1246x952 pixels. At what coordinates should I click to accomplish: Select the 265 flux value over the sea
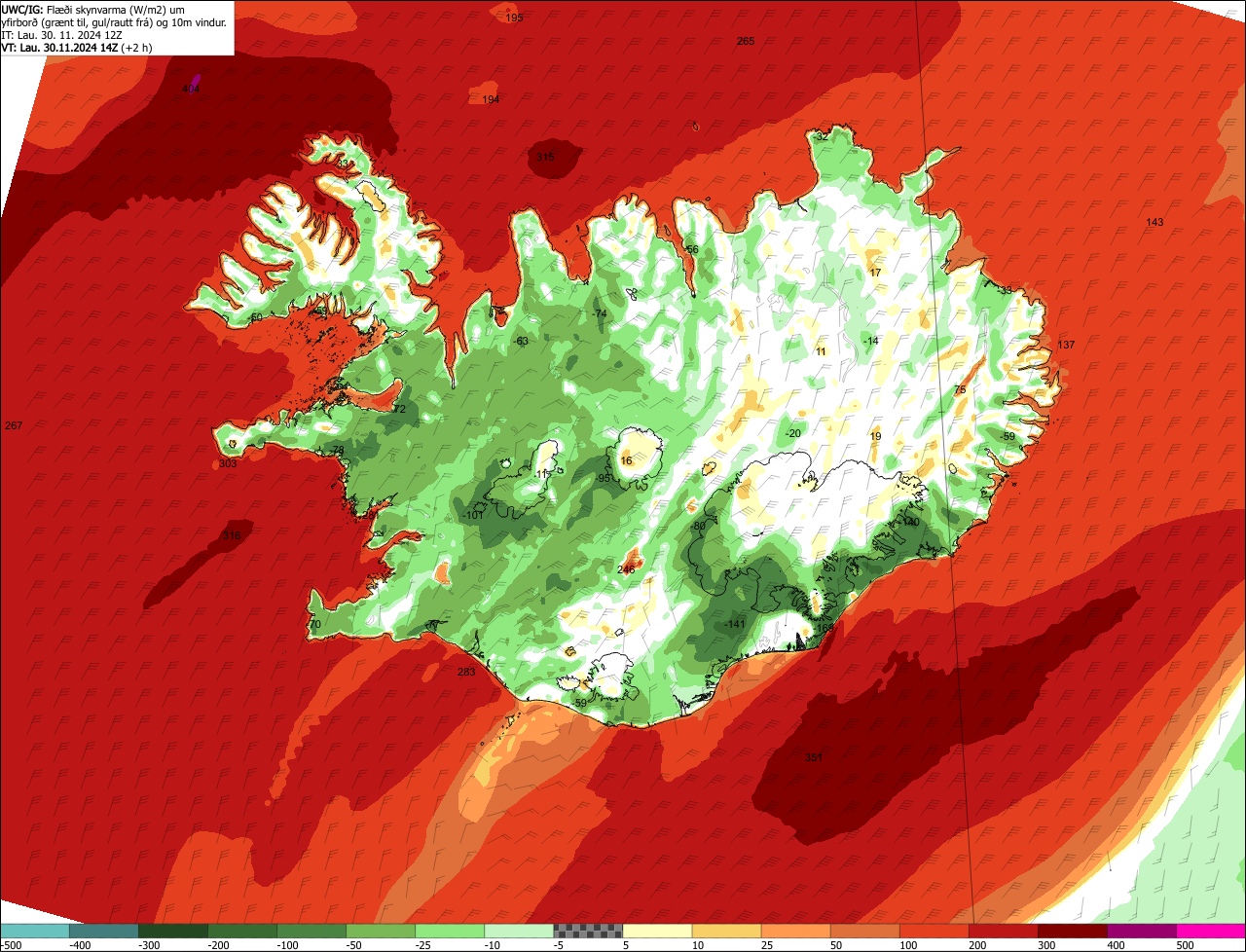[746, 41]
